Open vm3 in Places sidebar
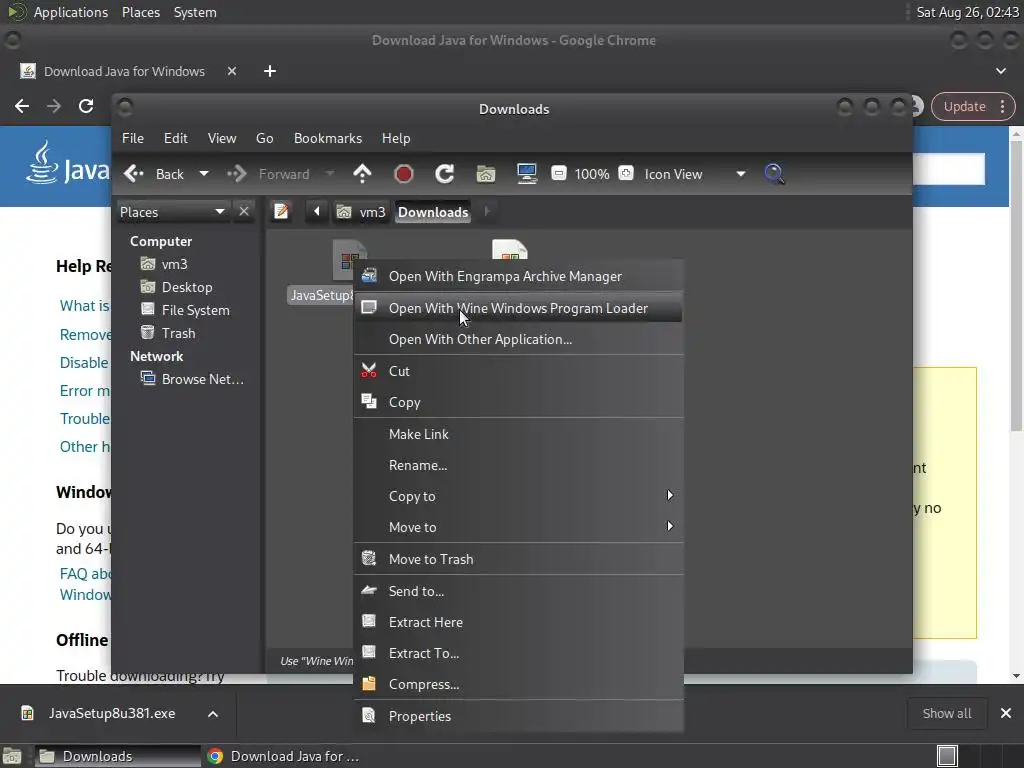Image resolution: width=1024 pixels, height=768 pixels. [165, 264]
